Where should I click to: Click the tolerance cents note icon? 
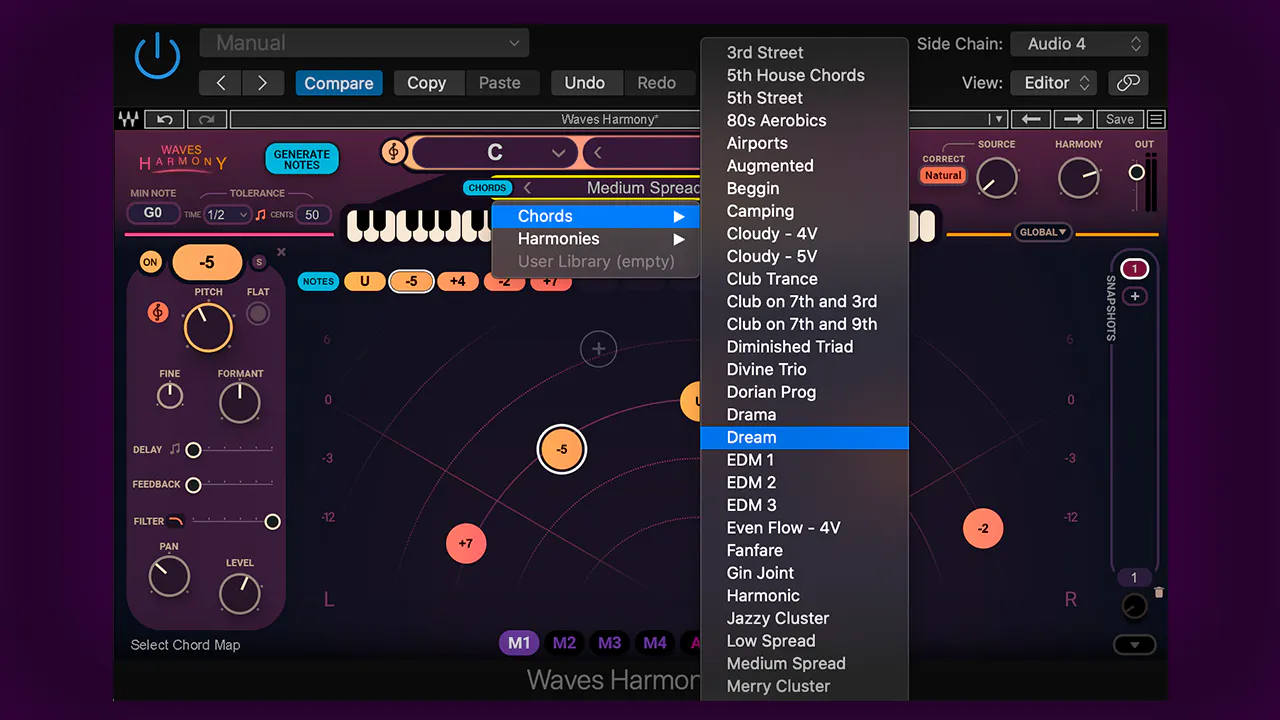tap(260, 214)
